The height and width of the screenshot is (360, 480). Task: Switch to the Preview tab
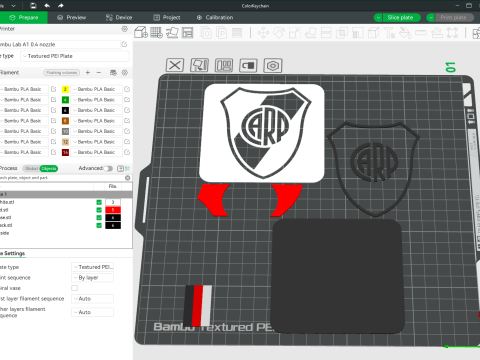click(71, 17)
